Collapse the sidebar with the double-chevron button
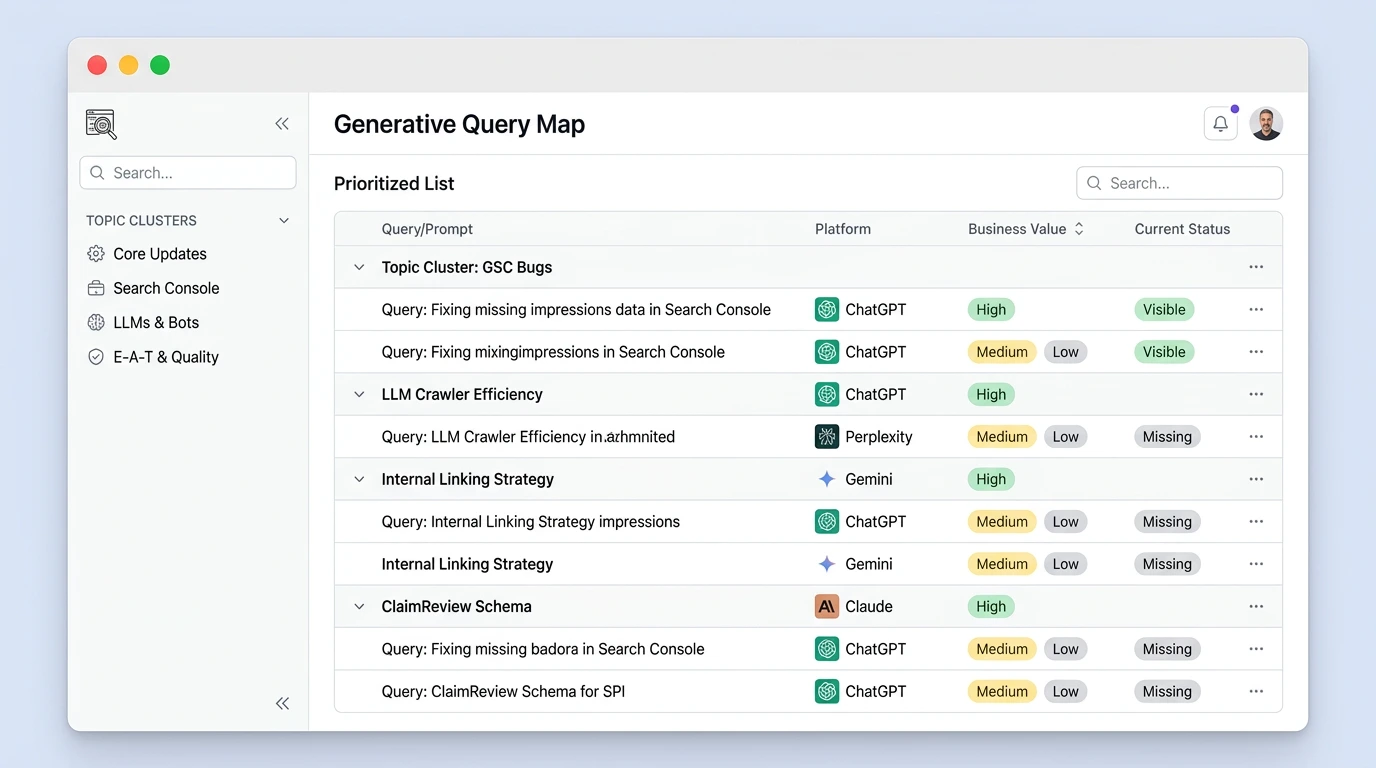Viewport: 1376px width, 768px height. pyautogui.click(x=281, y=123)
